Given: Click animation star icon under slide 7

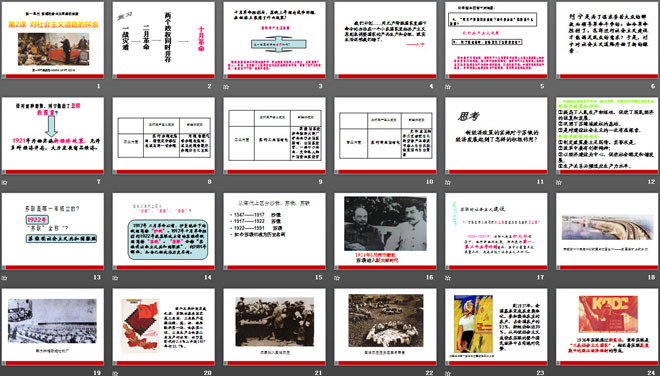Looking at the screenshot, I should click(5, 182).
